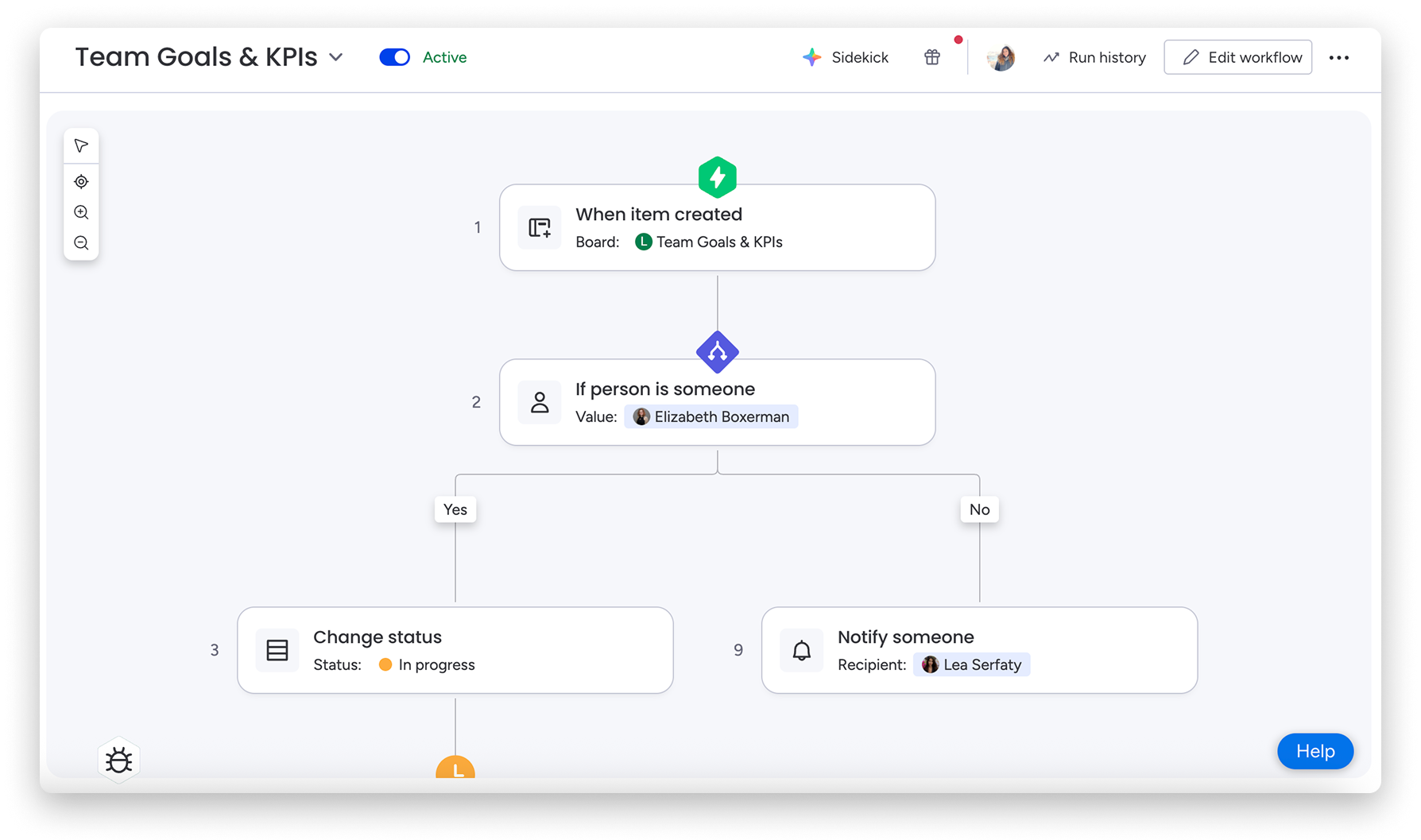Click the Edit workflow button

click(1237, 57)
